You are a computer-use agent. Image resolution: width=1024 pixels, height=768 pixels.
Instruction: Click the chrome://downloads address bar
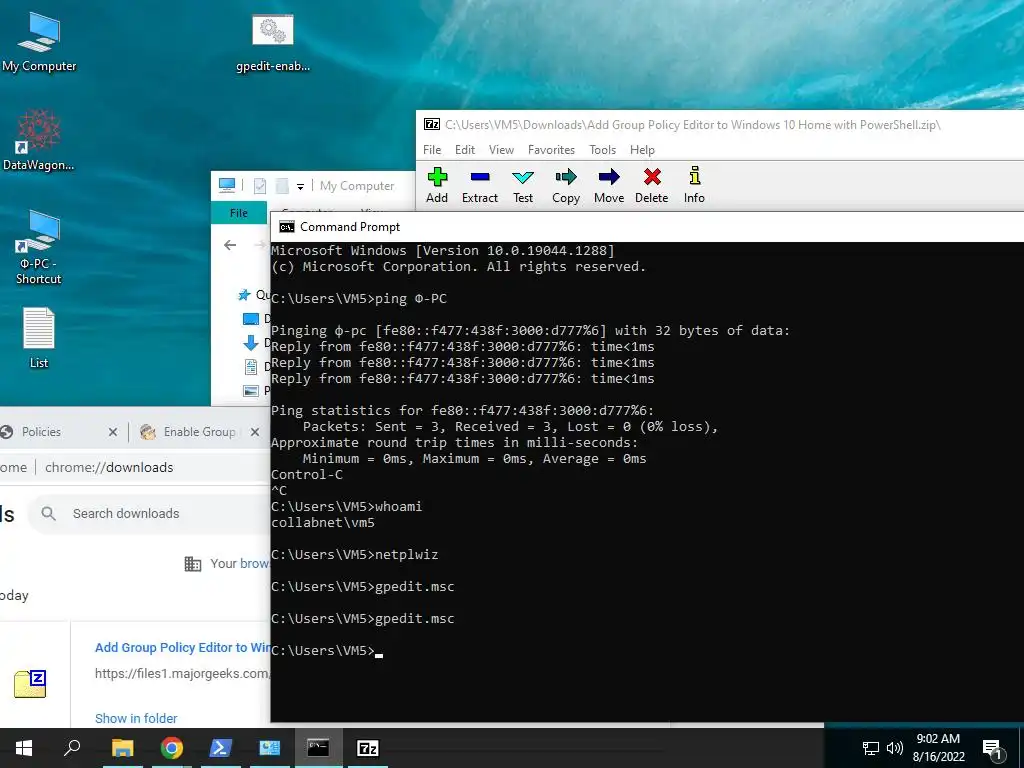[109, 468]
